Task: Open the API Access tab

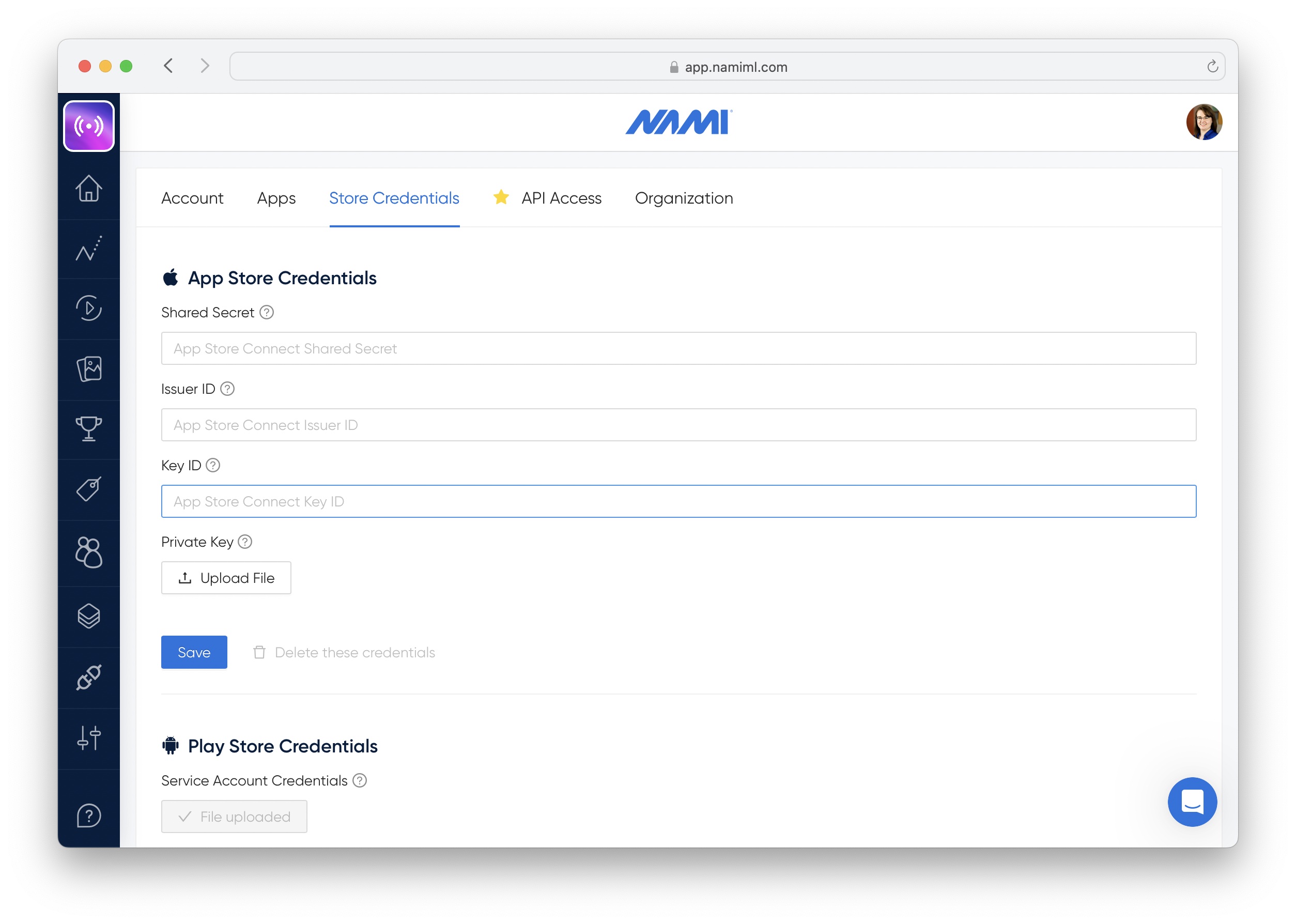Action: tap(561, 198)
